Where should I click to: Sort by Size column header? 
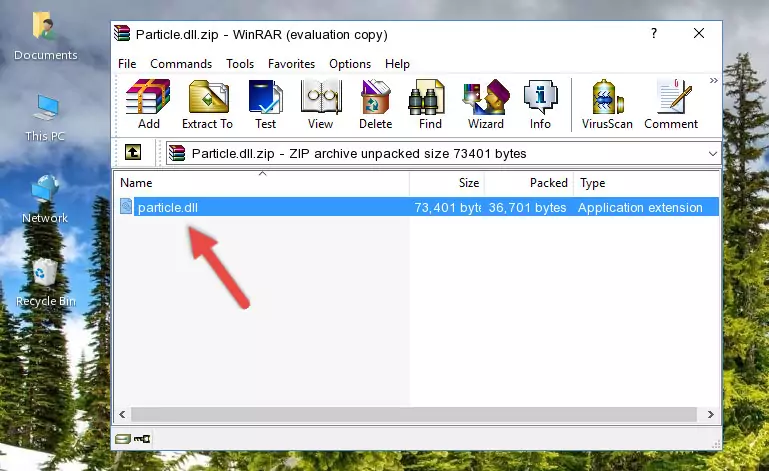click(447, 183)
